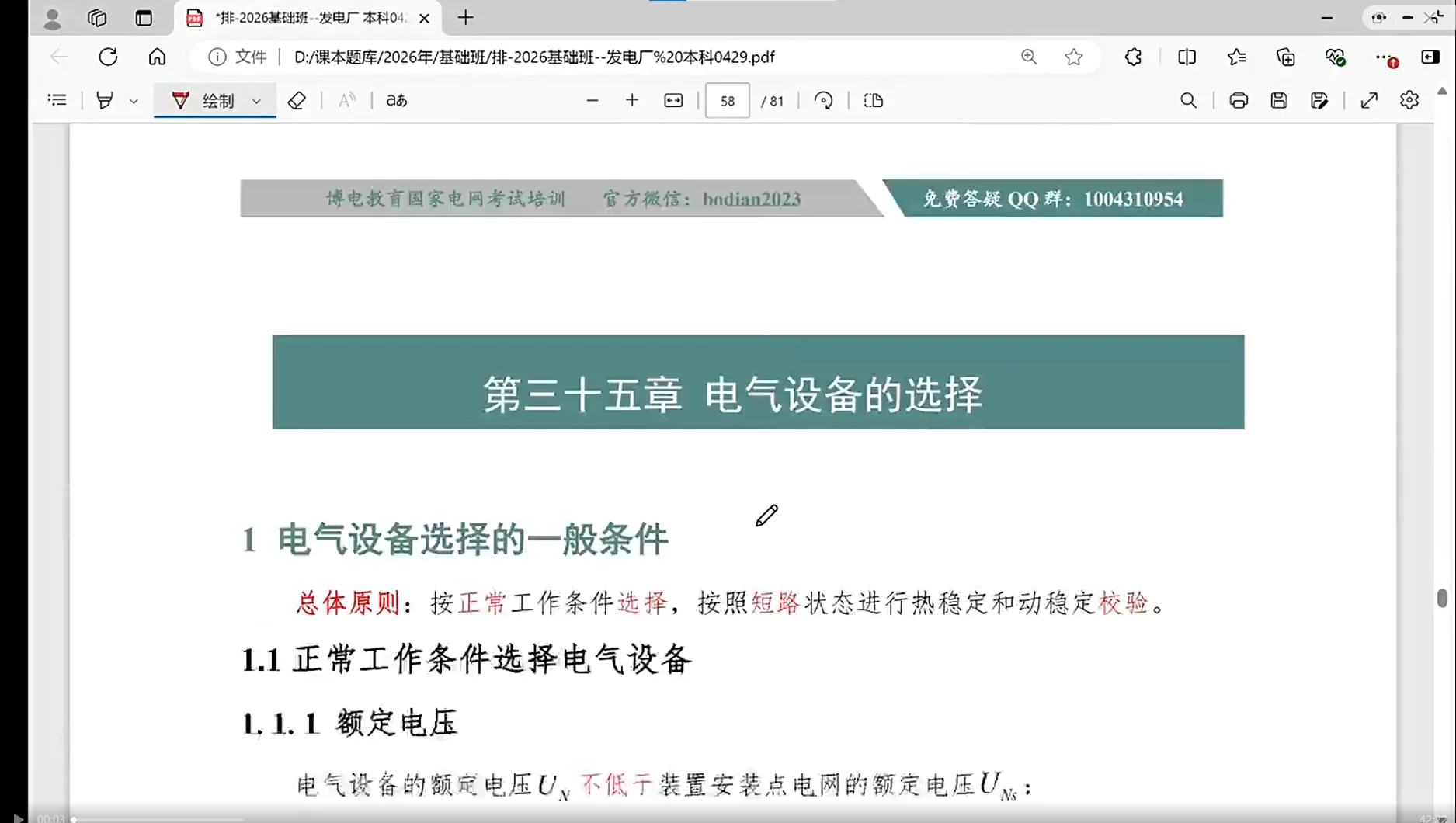Enter PDF full screen mode
Viewport: 1456px width, 823px height.
click(1369, 100)
